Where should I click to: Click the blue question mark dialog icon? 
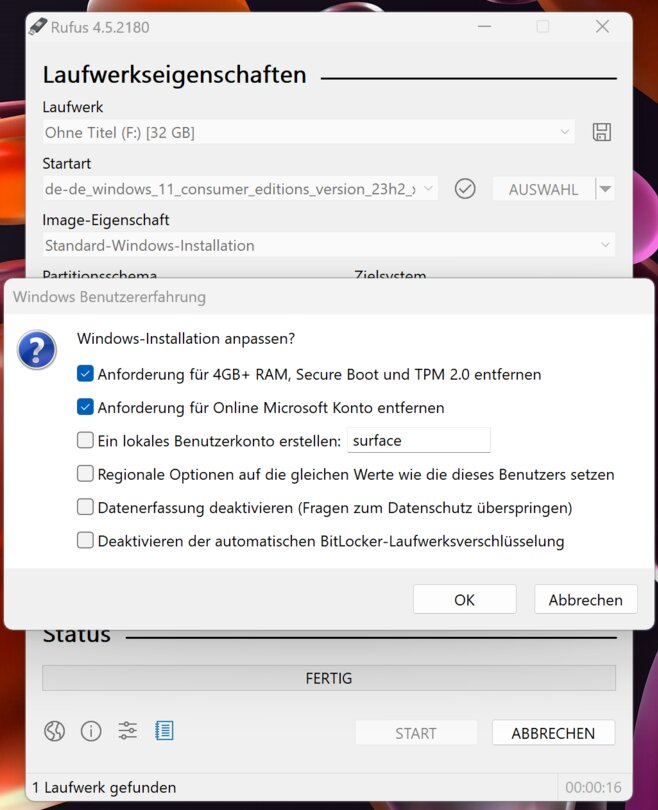pos(37,351)
